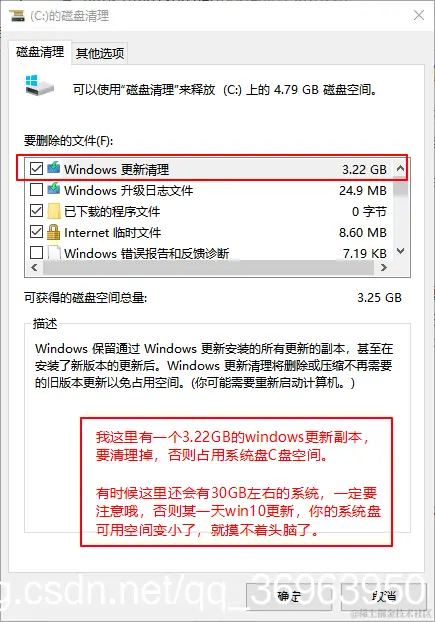Switch to 其他选项 tab
435x622 pixels.
(x=100, y=53)
